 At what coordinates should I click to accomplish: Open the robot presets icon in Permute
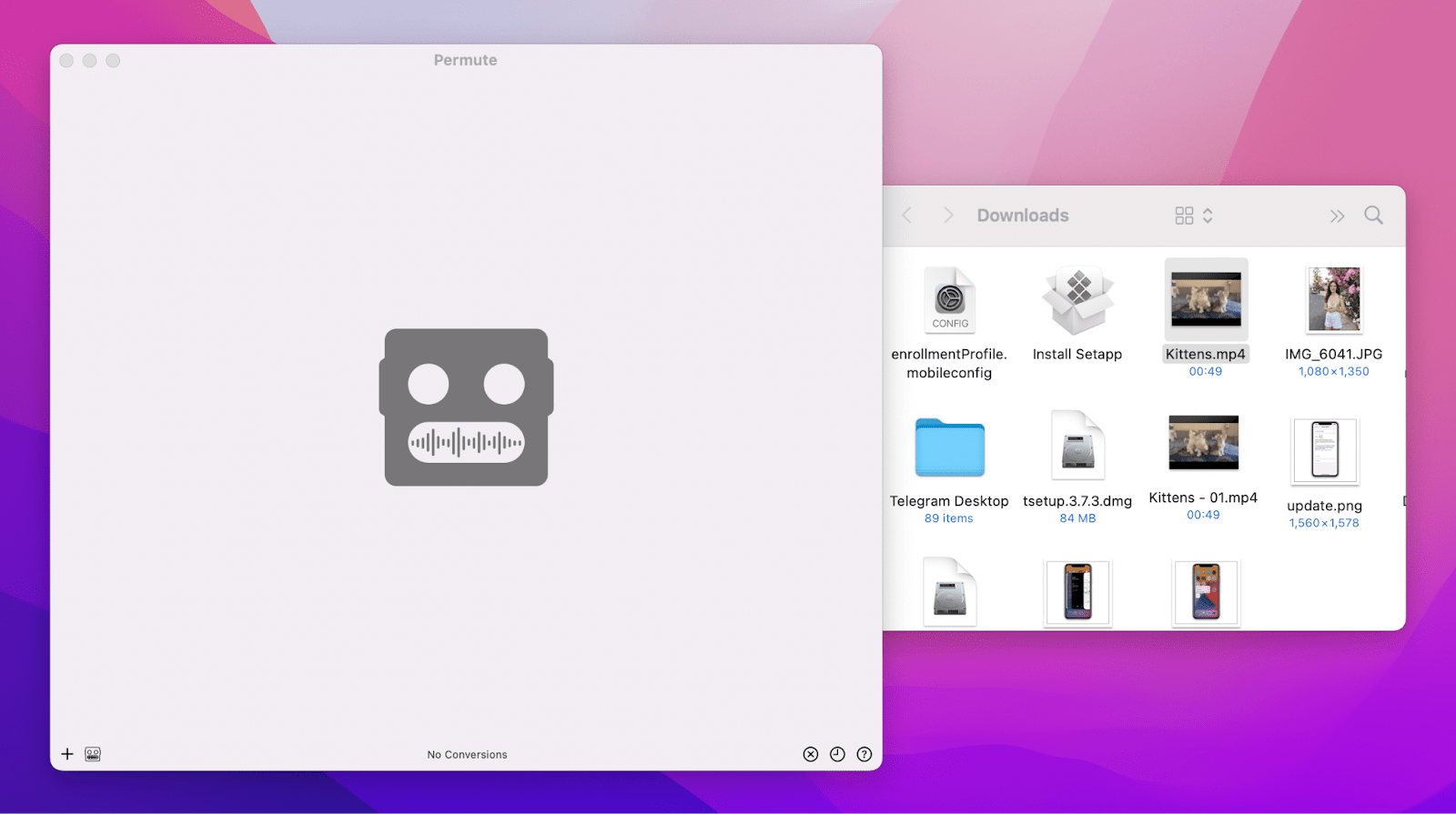[x=93, y=754]
